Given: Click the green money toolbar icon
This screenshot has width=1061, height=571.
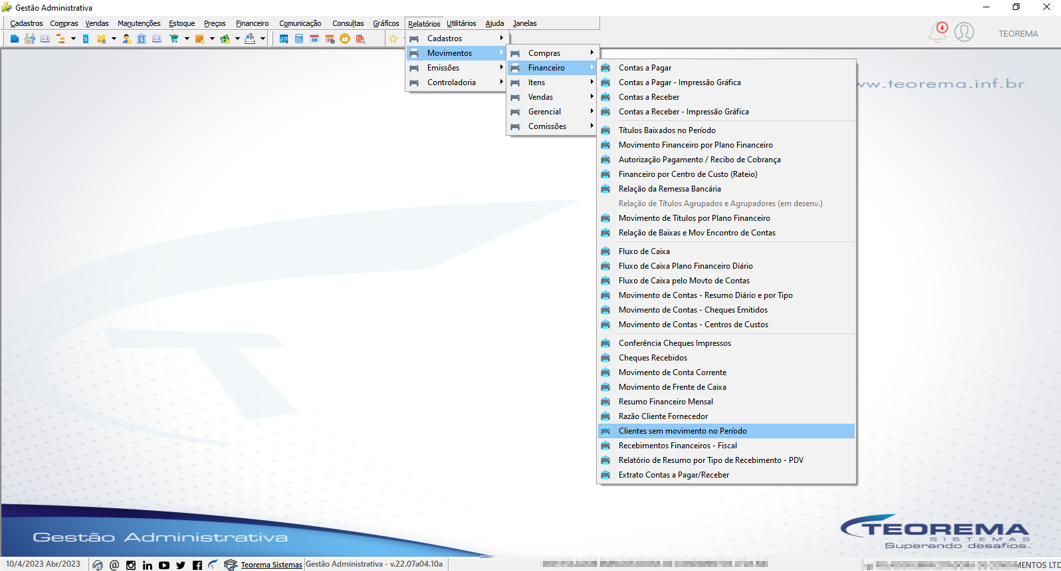Looking at the screenshot, I should click(x=225, y=39).
